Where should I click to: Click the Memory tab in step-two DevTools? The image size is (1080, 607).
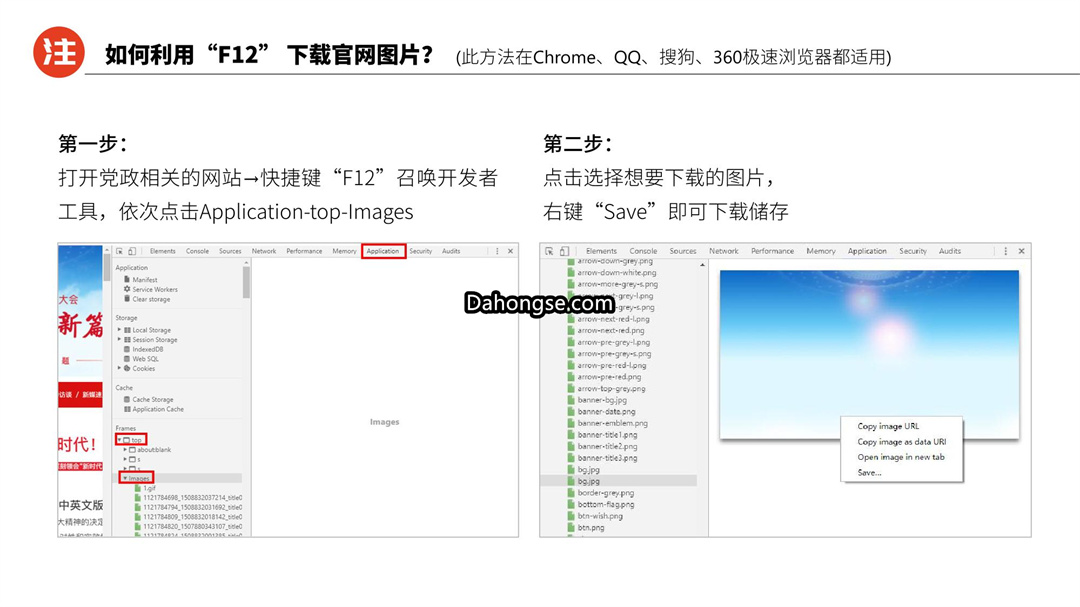pyautogui.click(x=821, y=251)
